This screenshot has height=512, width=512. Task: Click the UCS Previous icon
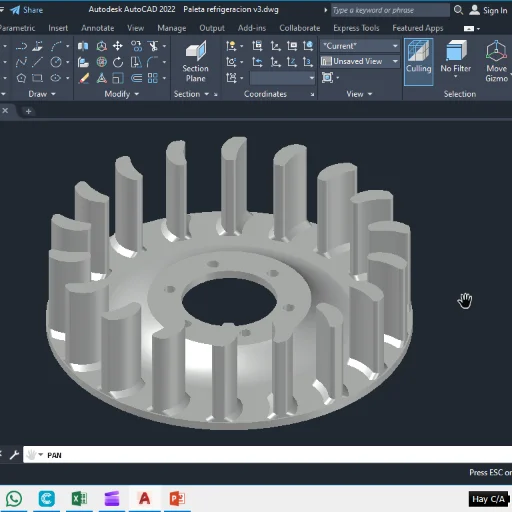tap(257, 62)
